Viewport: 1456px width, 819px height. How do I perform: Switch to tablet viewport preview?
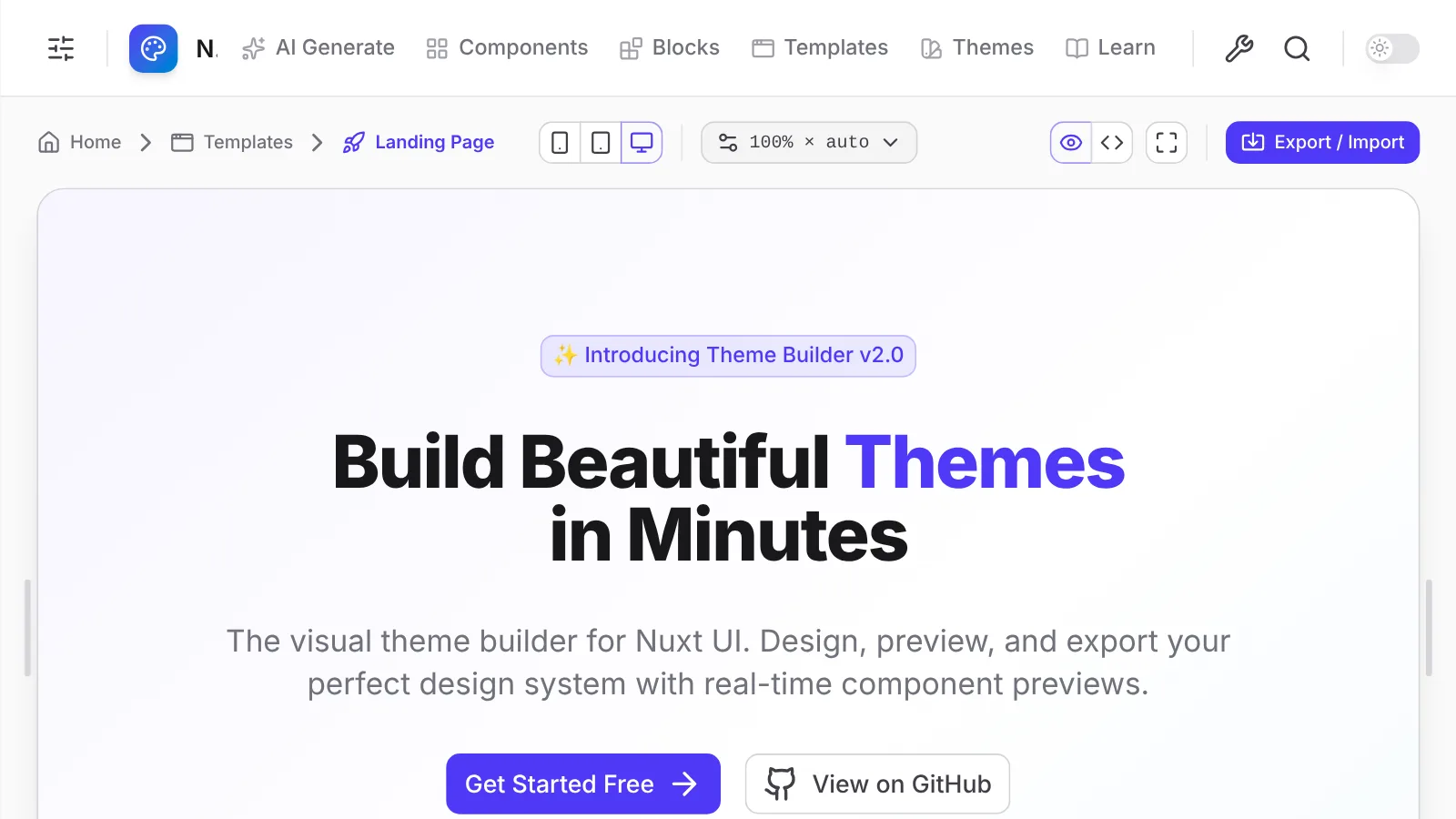[601, 143]
